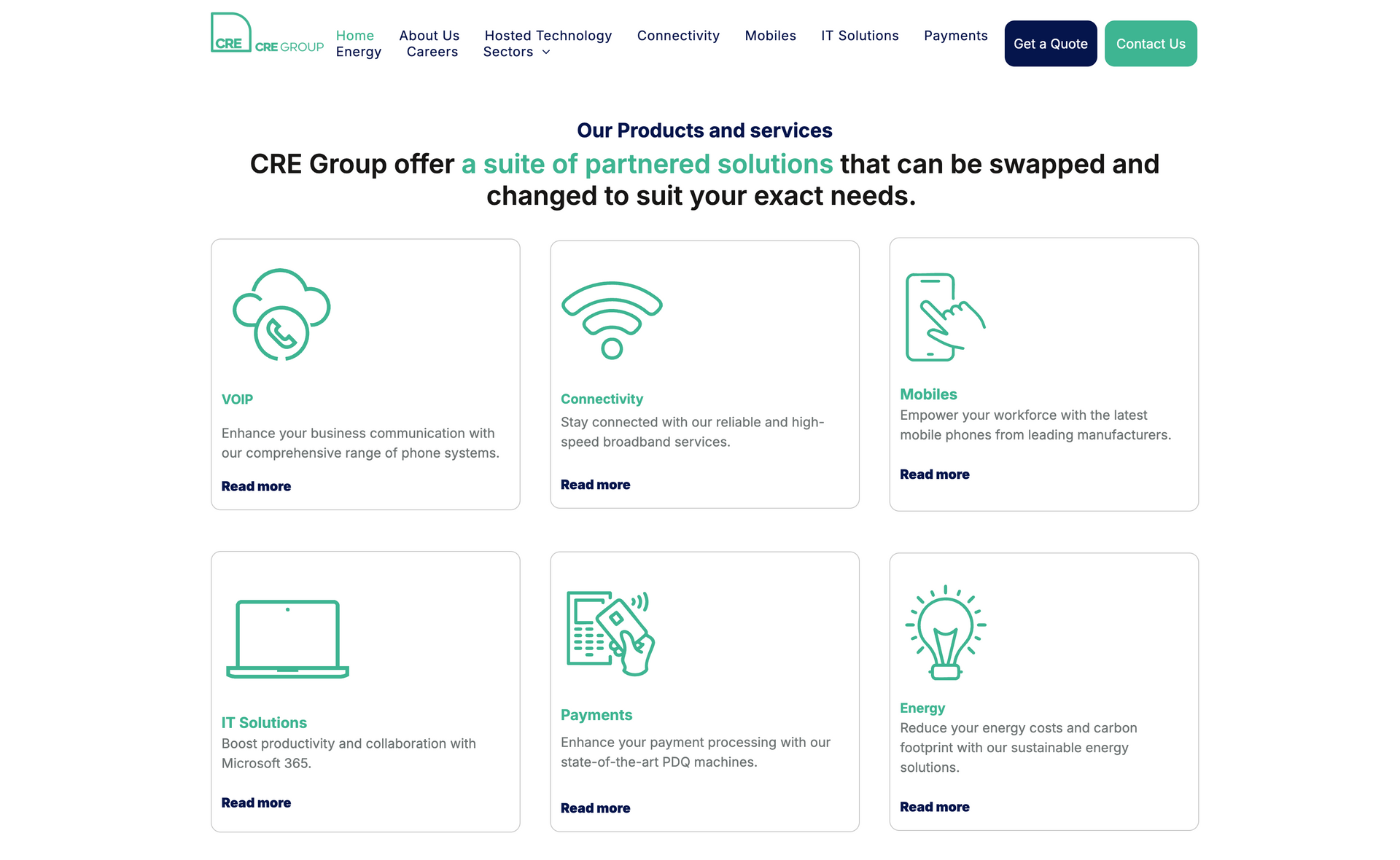
Task: Click Read more under Mobiles card
Action: click(x=934, y=474)
